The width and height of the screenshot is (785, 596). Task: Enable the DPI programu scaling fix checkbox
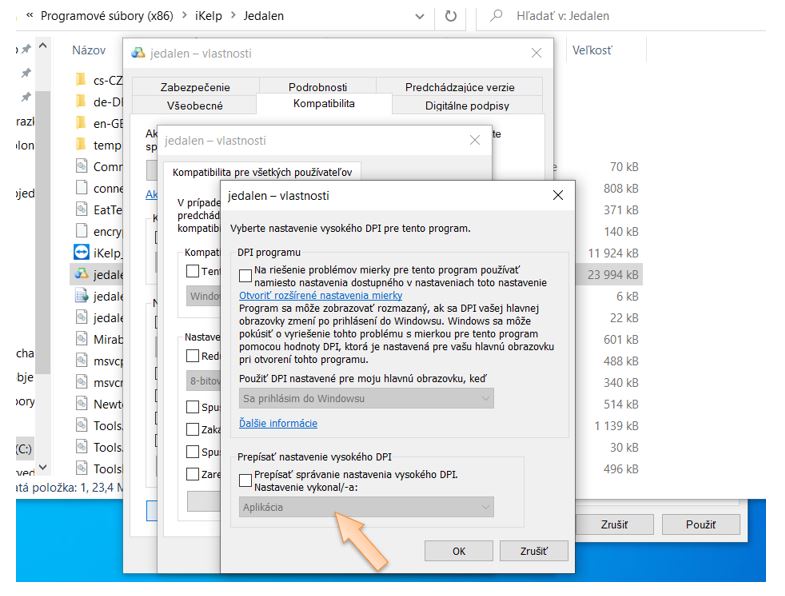pyautogui.click(x=246, y=275)
